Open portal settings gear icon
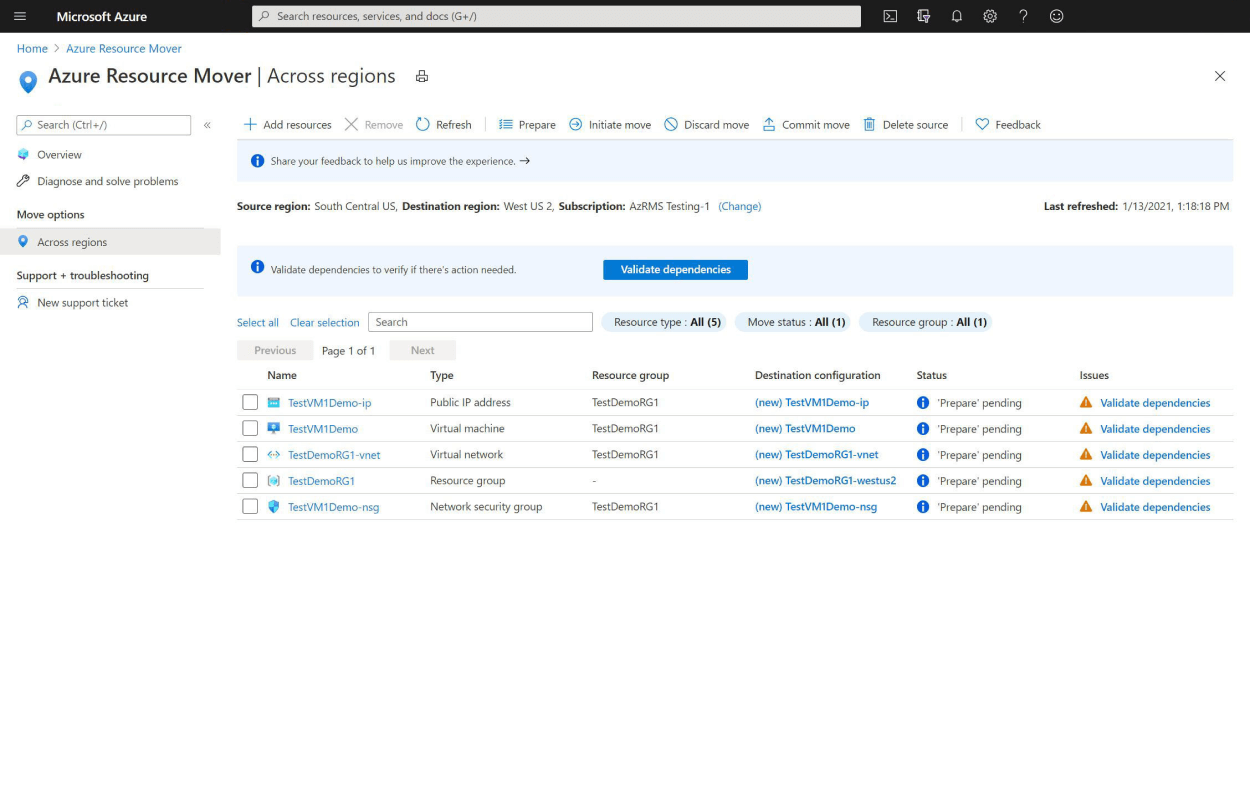1250x802 pixels. (x=990, y=16)
